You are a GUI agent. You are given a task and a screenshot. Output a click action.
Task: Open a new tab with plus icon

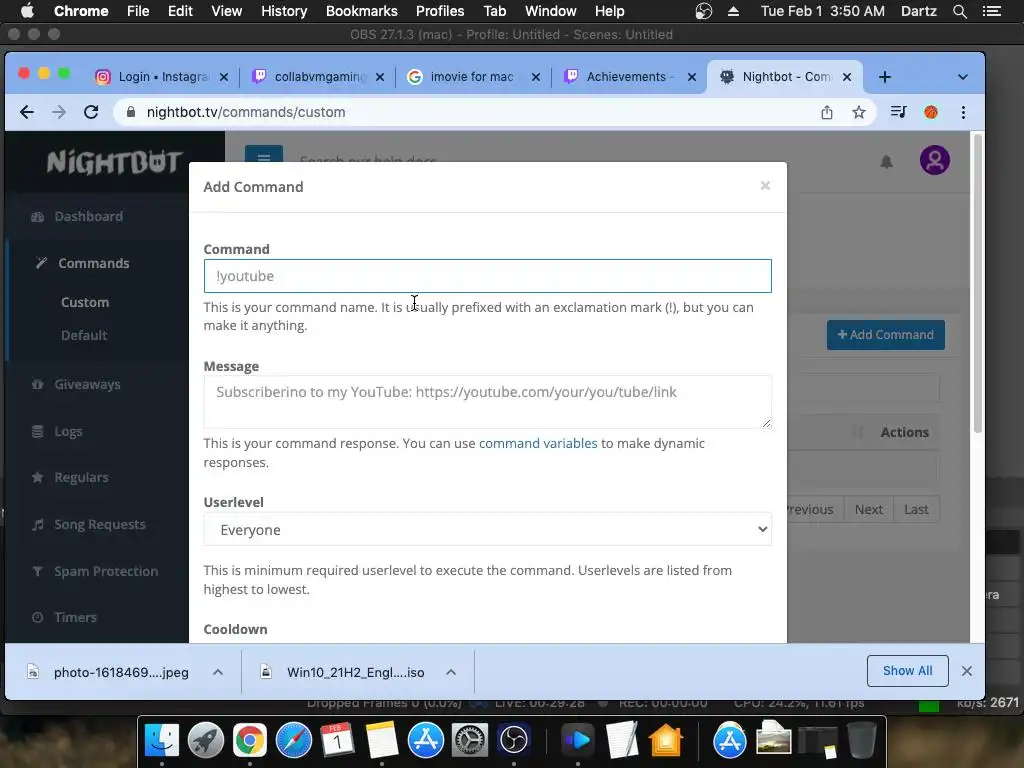[885, 77]
